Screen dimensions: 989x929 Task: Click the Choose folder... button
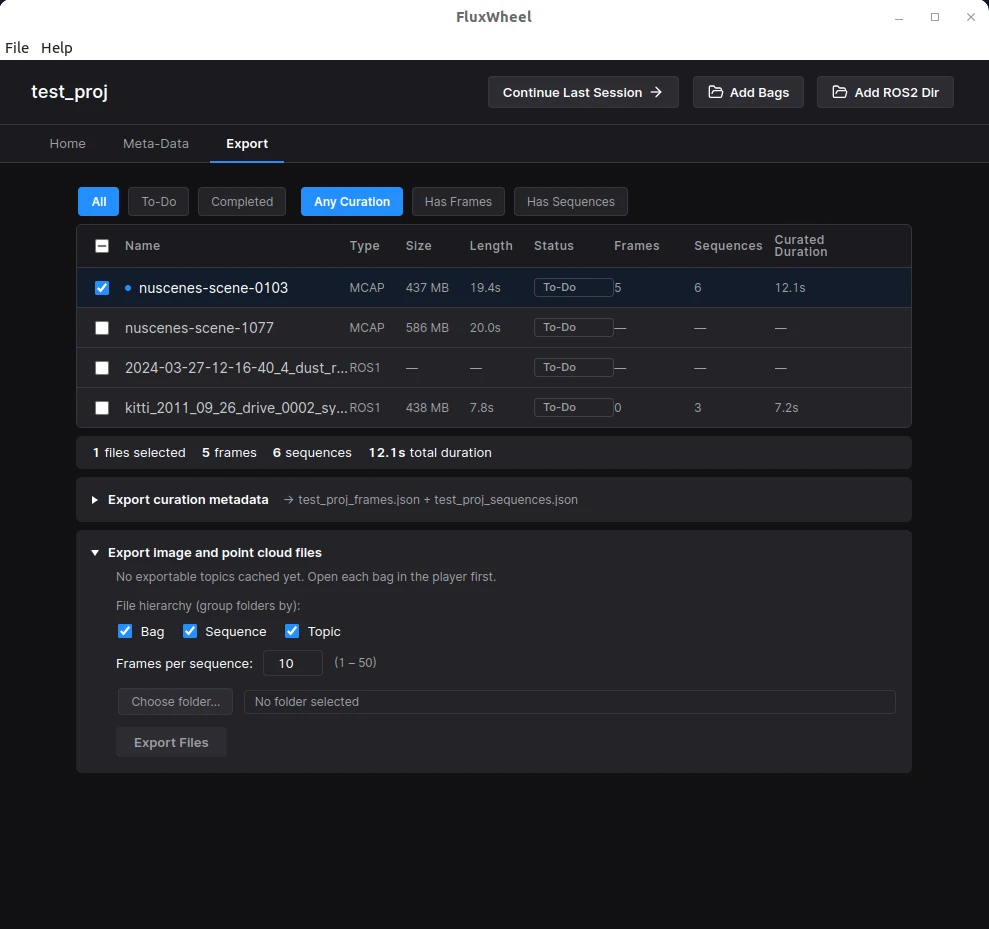[175, 702]
